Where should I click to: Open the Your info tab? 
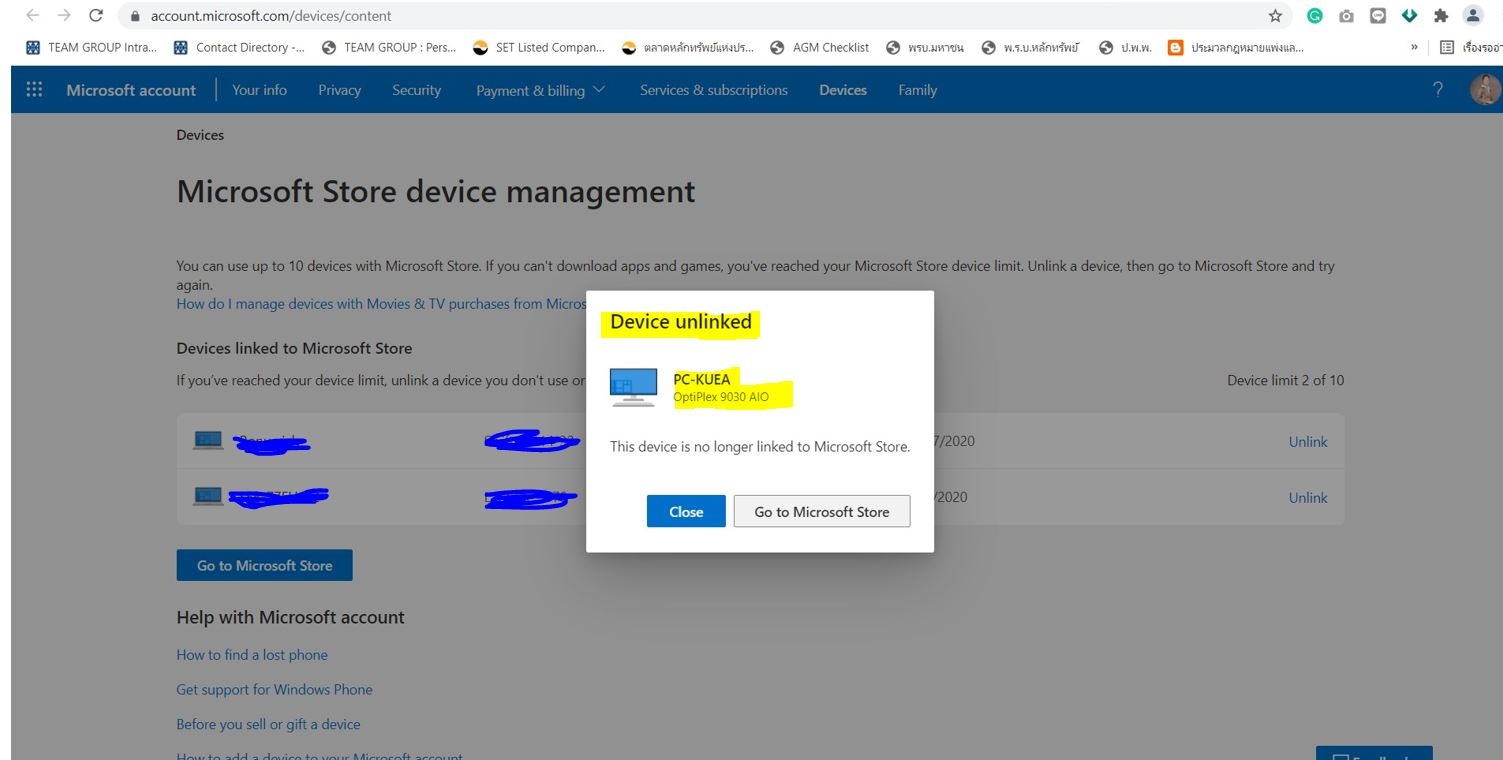coord(259,90)
